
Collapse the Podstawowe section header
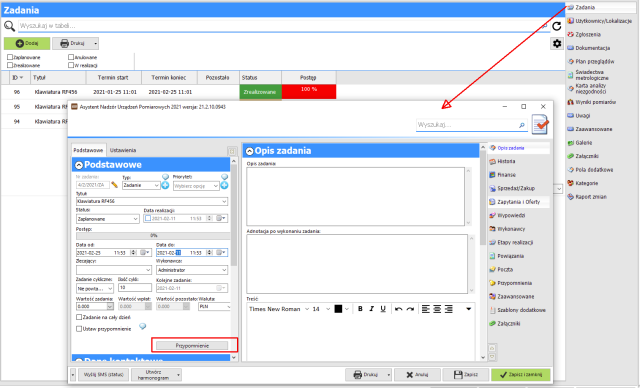(x=79, y=165)
